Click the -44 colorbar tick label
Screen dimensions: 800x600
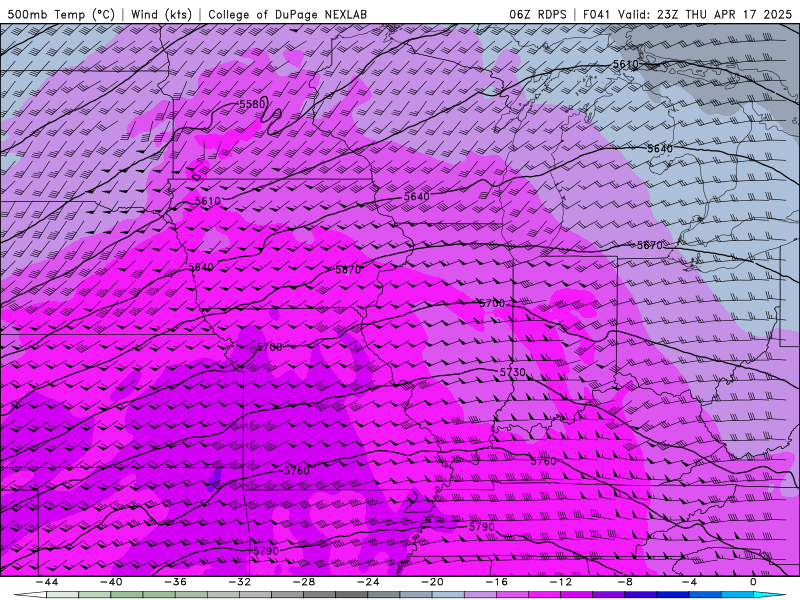click(x=47, y=582)
